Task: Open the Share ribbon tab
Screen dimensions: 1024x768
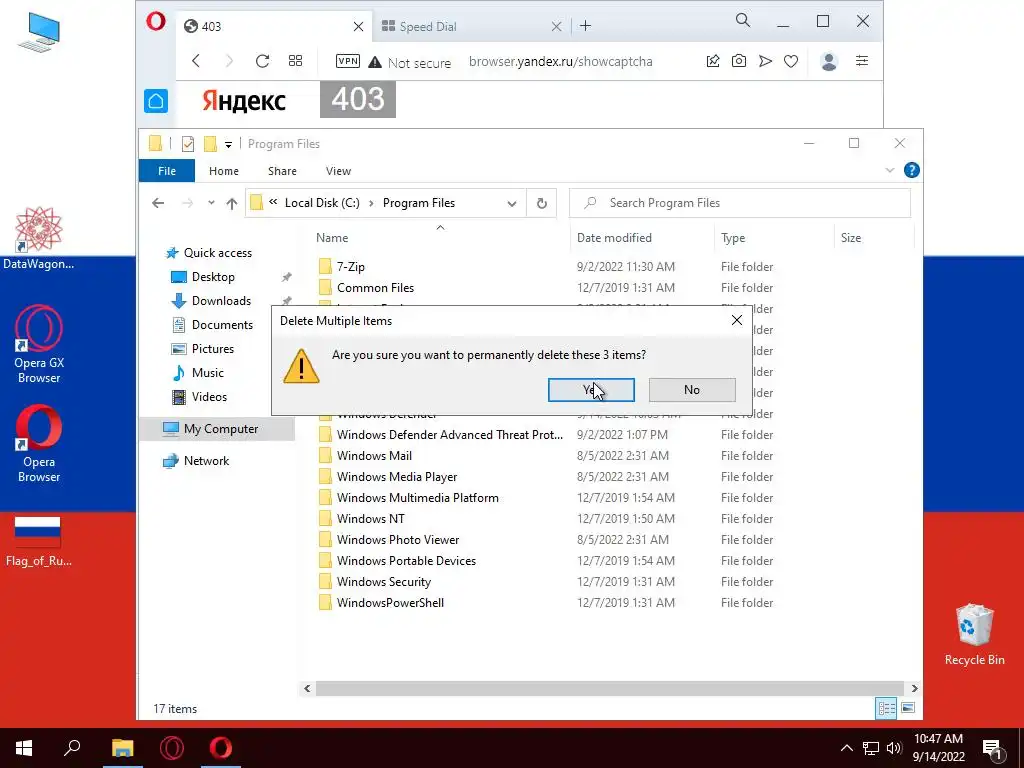Action: tap(282, 171)
